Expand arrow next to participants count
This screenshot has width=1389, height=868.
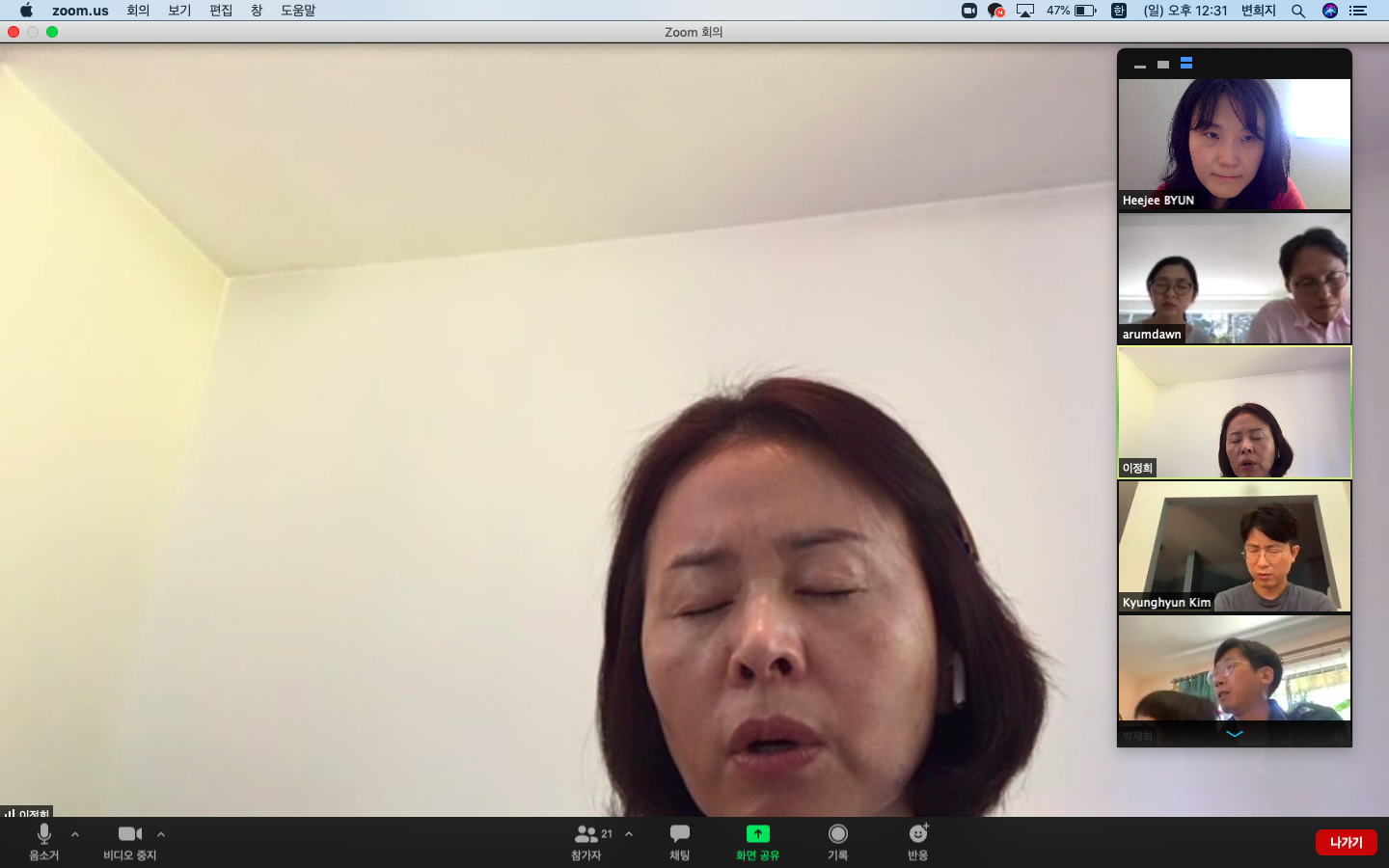(x=629, y=834)
